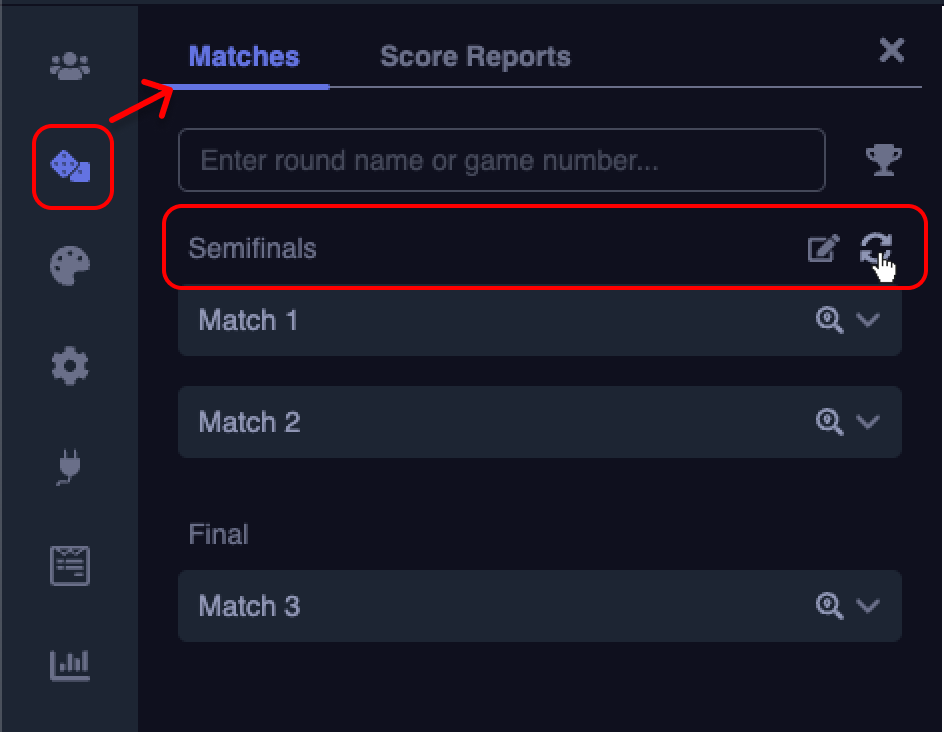Open the Settings gear in the sidebar
This screenshot has width=944, height=732.
pyautogui.click(x=68, y=366)
